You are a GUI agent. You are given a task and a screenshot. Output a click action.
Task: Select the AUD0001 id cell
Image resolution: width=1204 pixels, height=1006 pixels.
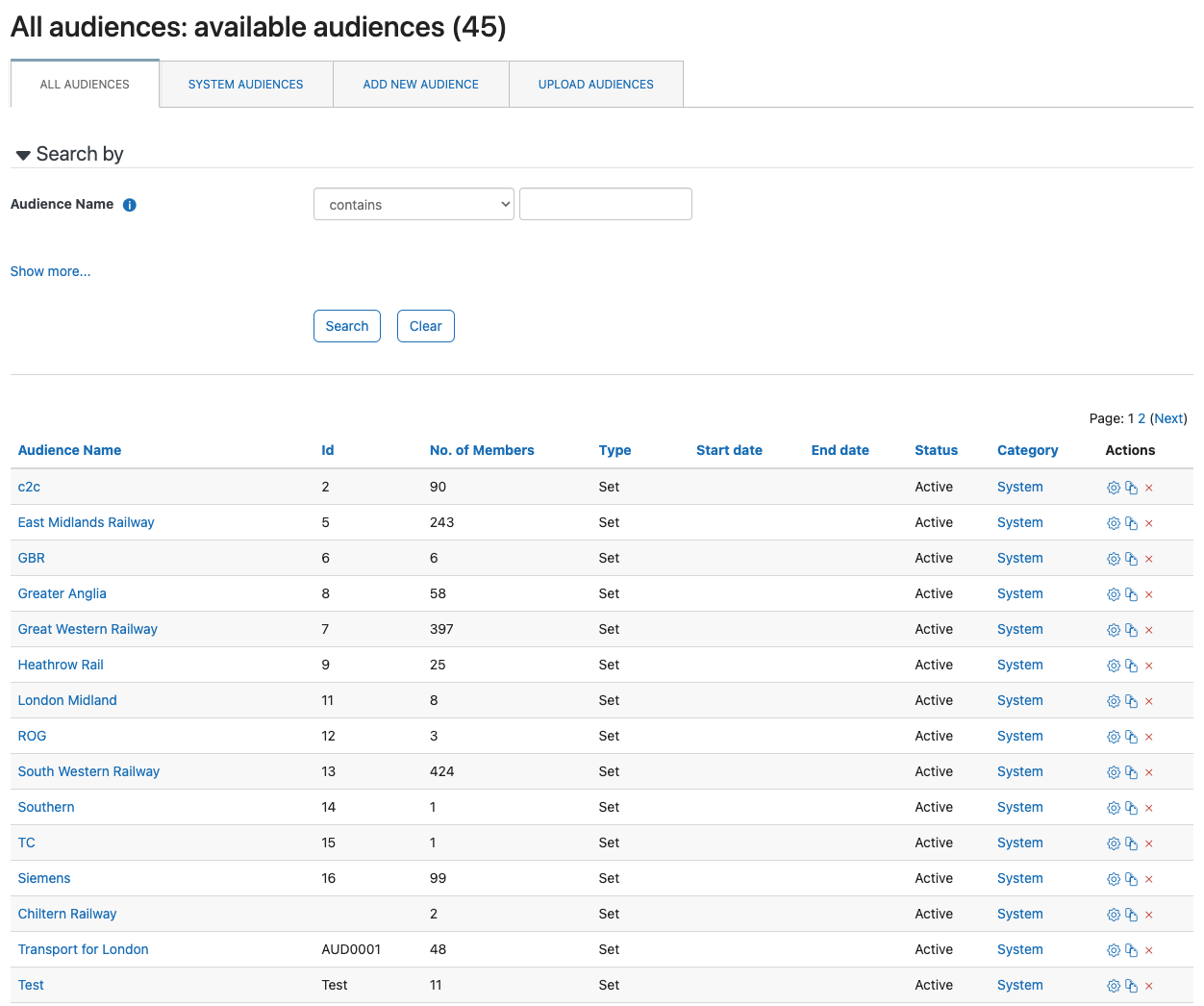coord(351,949)
